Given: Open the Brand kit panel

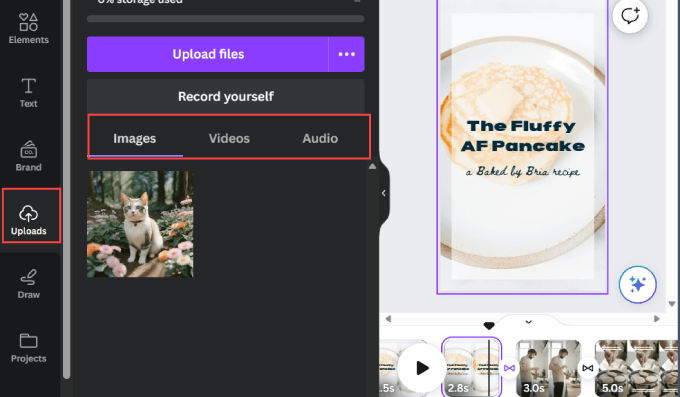Looking at the screenshot, I should [29, 156].
